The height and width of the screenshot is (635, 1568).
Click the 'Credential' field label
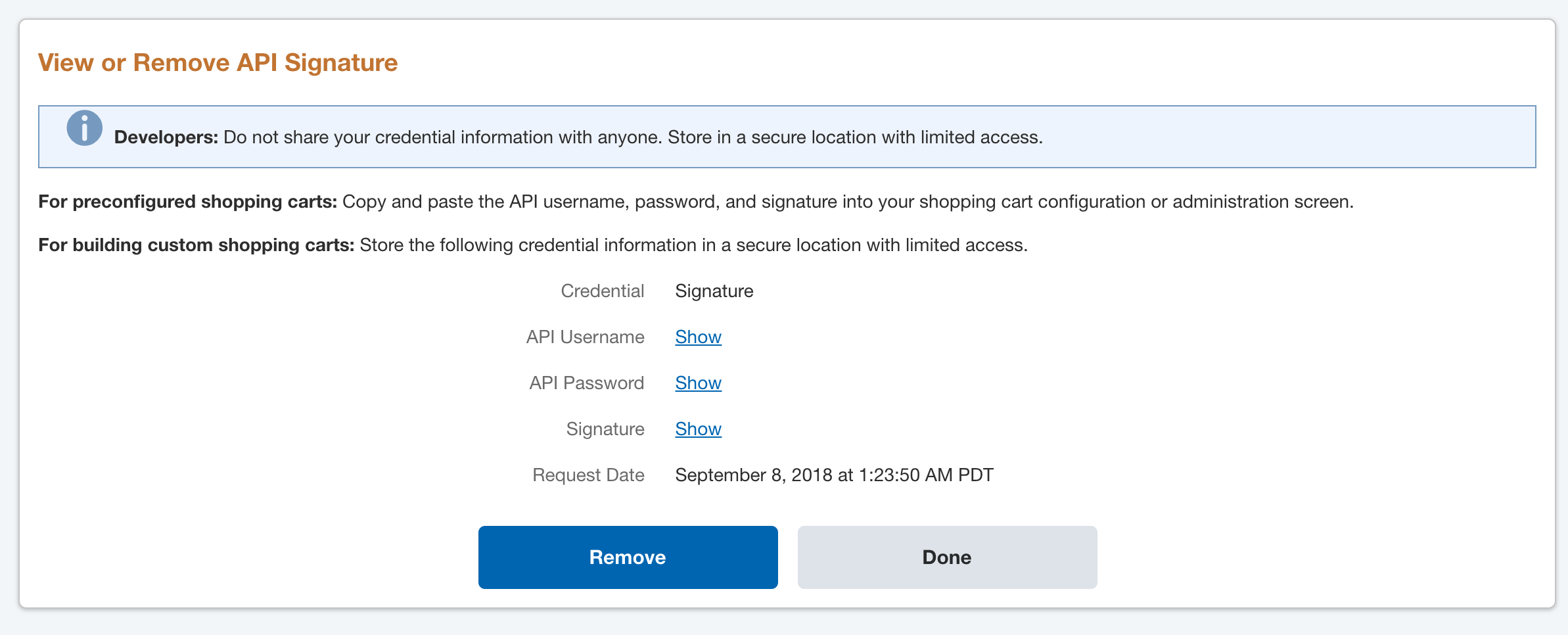(602, 291)
